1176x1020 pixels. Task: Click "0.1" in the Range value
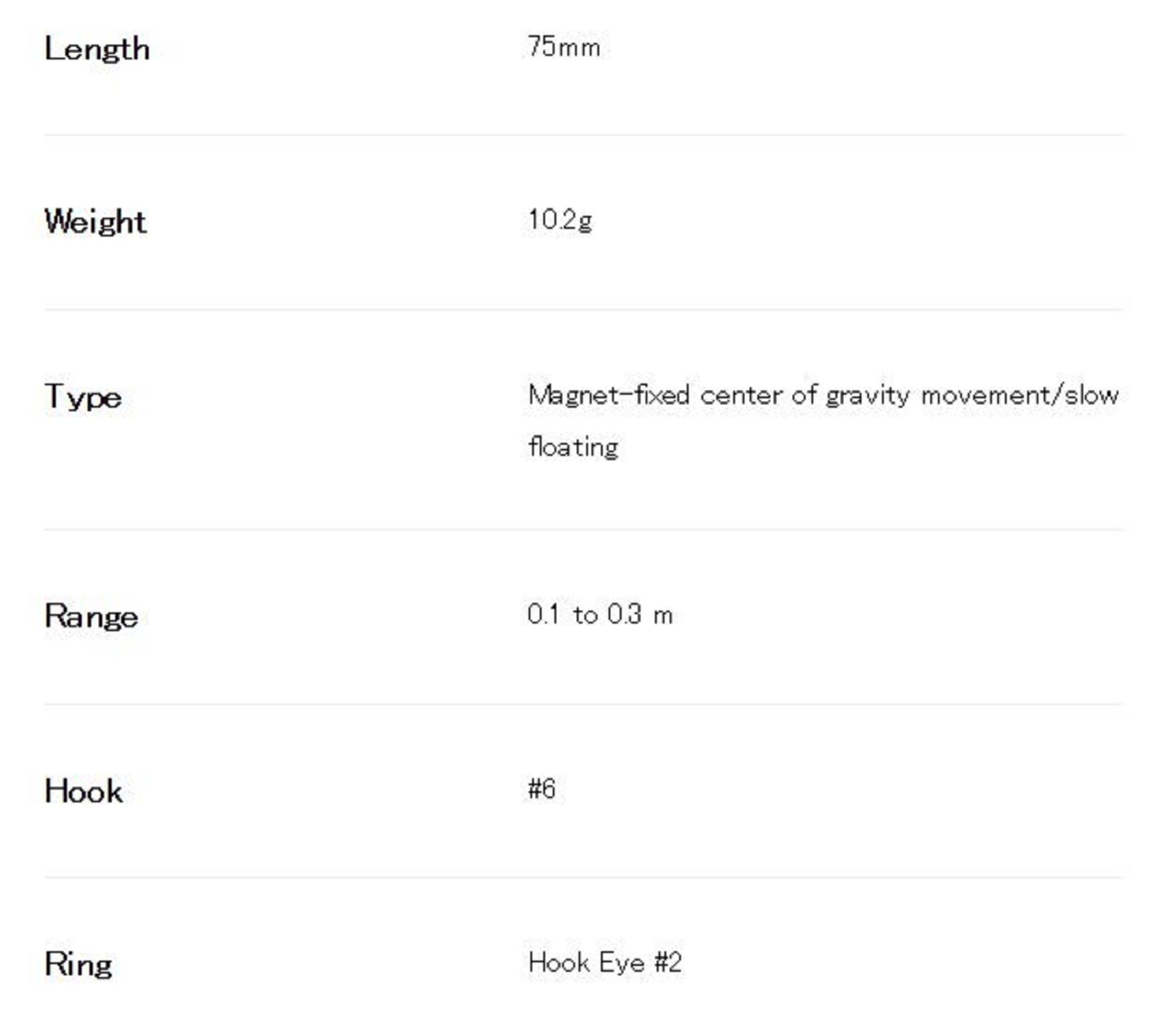[x=543, y=615]
